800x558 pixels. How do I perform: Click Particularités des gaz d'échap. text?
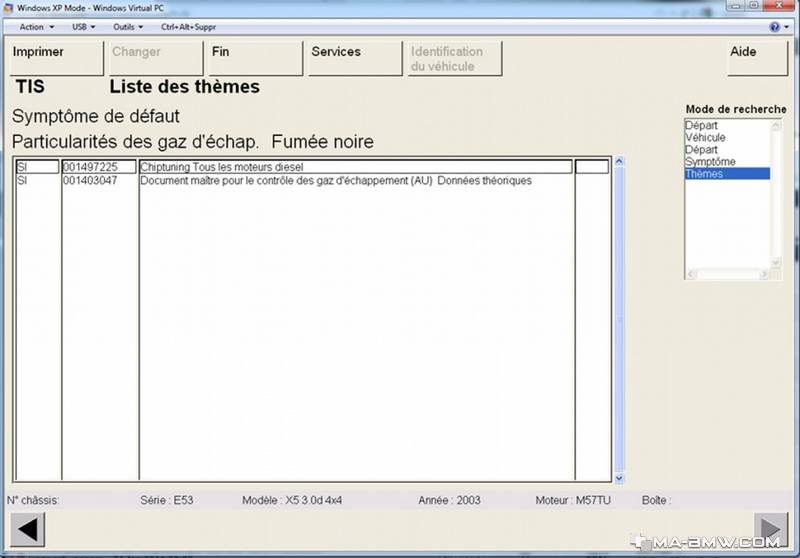pos(135,142)
